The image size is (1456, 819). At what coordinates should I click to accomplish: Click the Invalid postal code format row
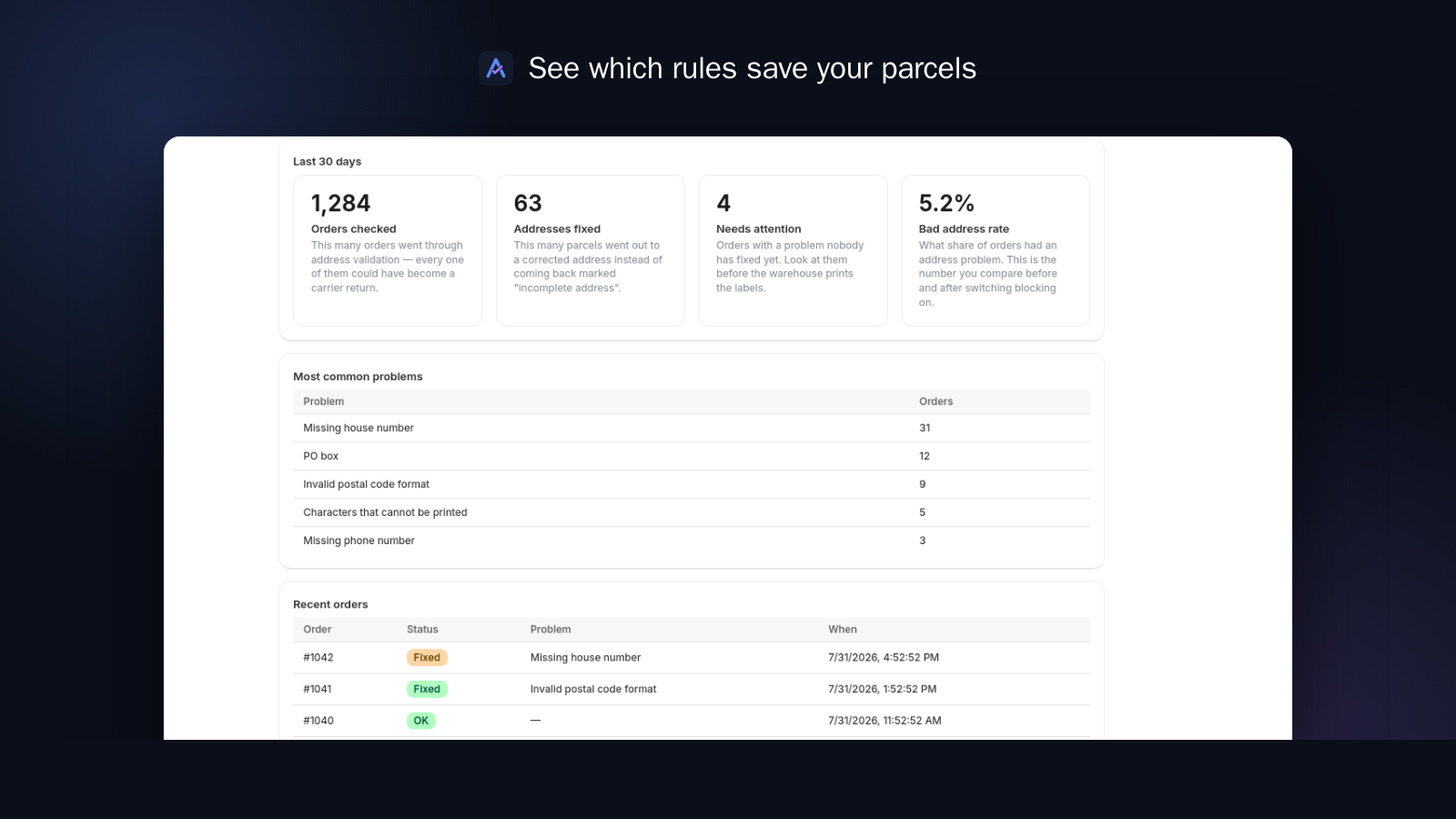point(692,485)
